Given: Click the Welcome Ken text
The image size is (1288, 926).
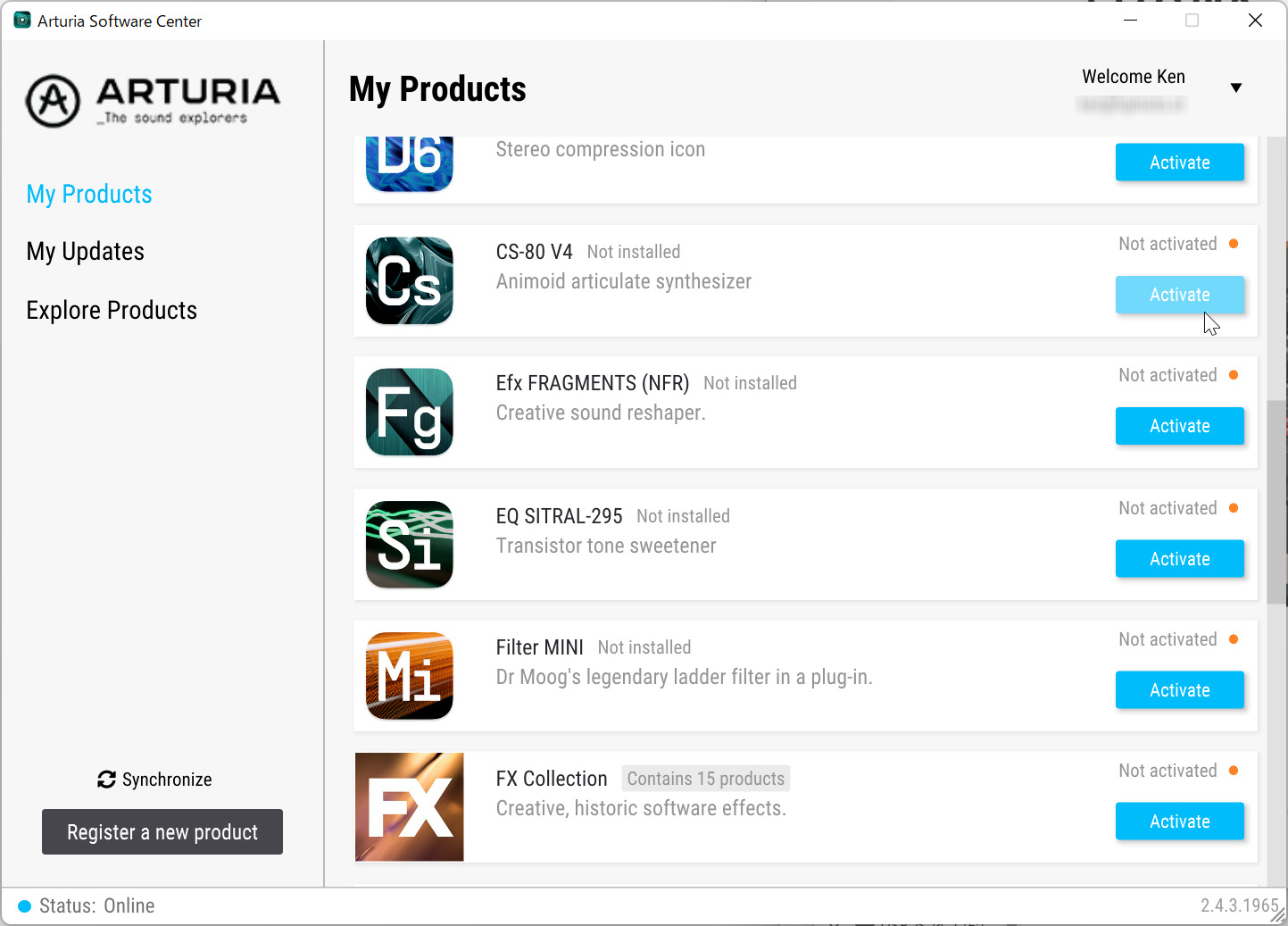Looking at the screenshot, I should click(x=1134, y=77).
